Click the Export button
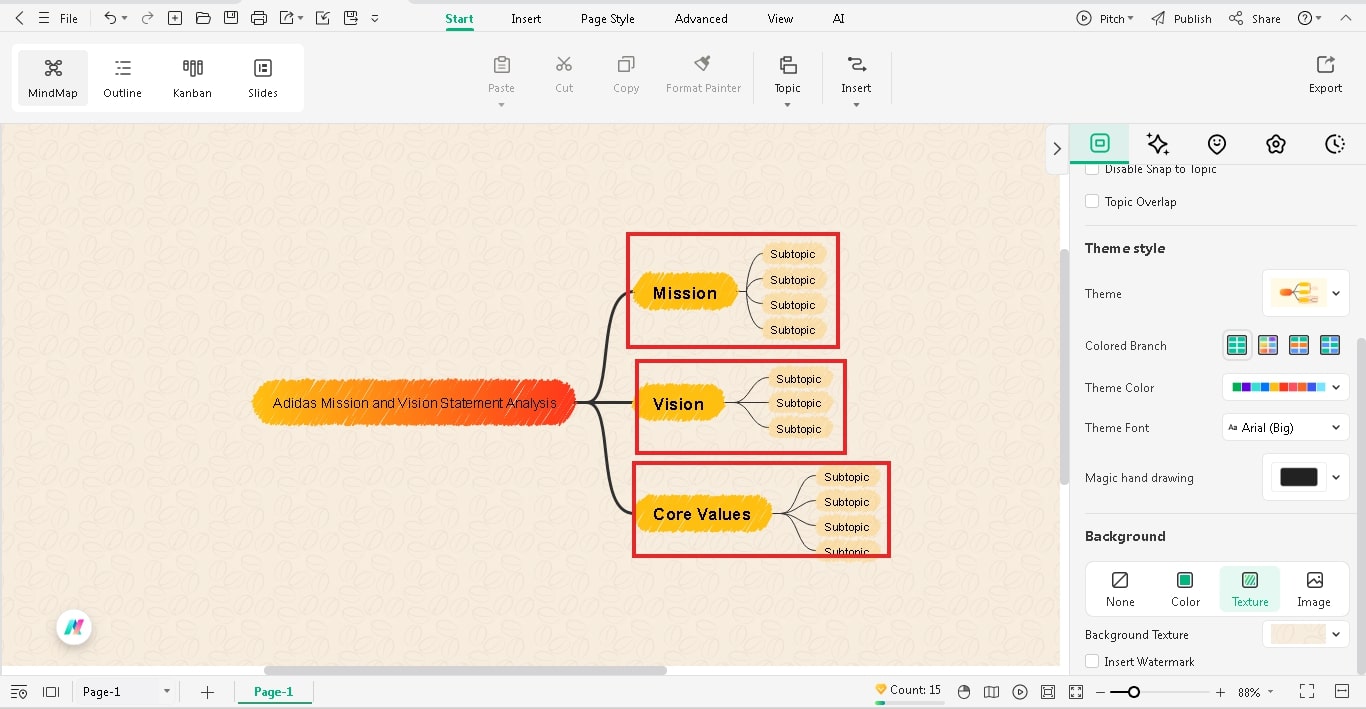The image size is (1366, 709). 1325,75
